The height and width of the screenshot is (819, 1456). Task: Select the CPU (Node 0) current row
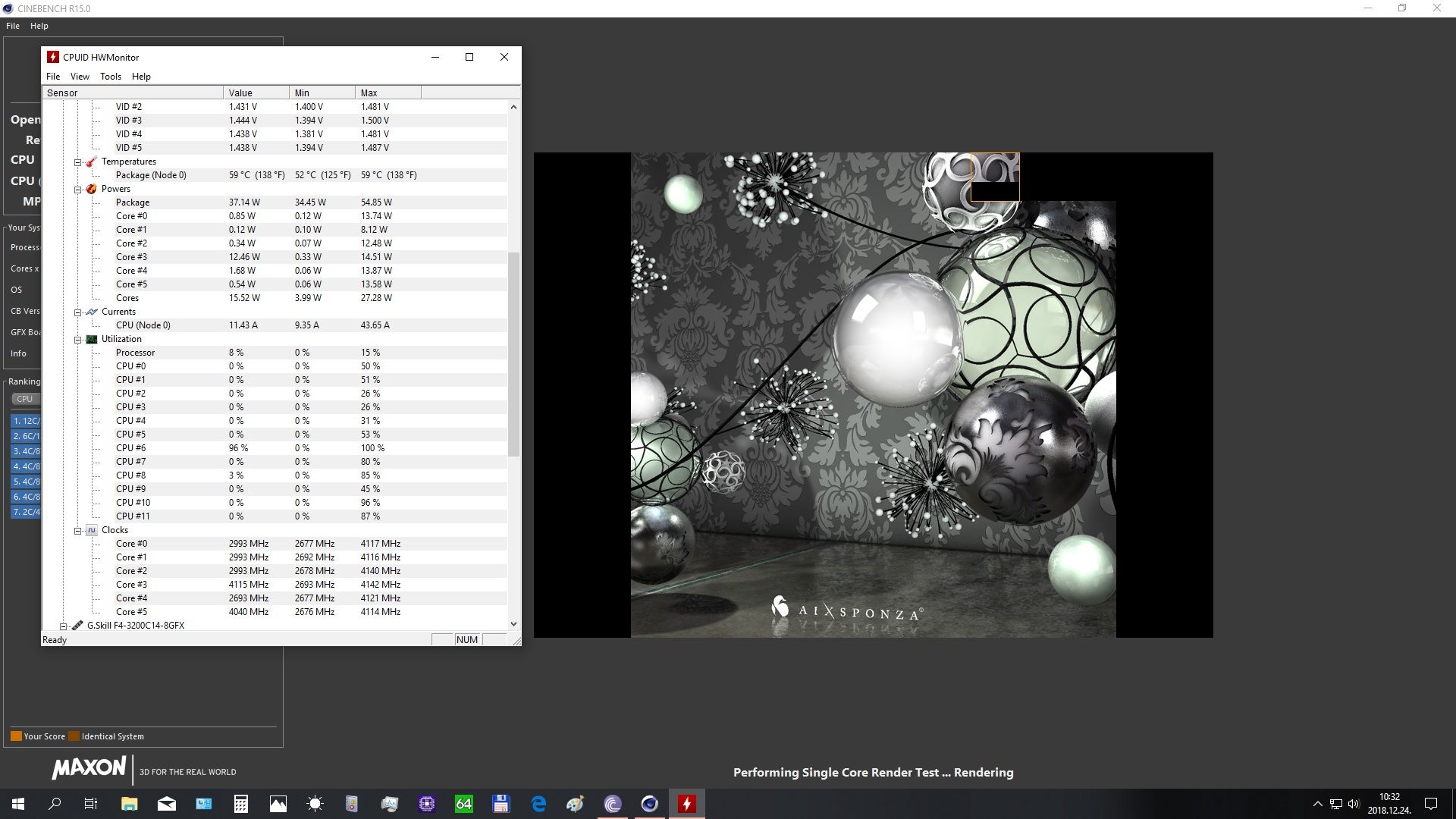point(275,325)
